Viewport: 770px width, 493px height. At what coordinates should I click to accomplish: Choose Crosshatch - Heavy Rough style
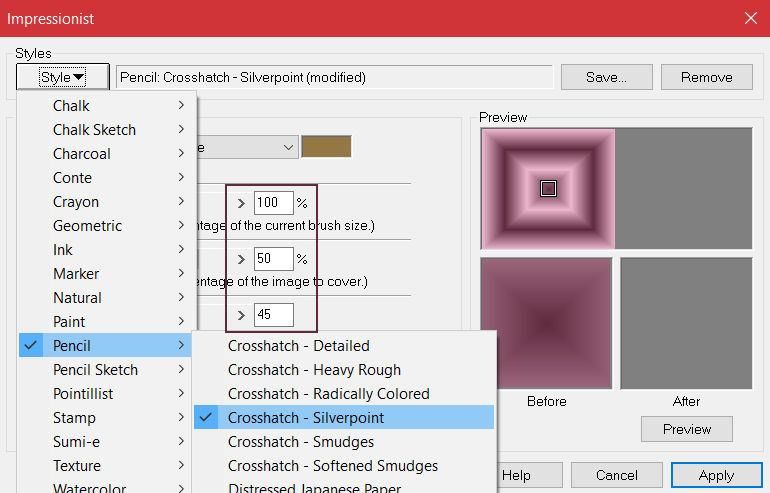(344, 370)
